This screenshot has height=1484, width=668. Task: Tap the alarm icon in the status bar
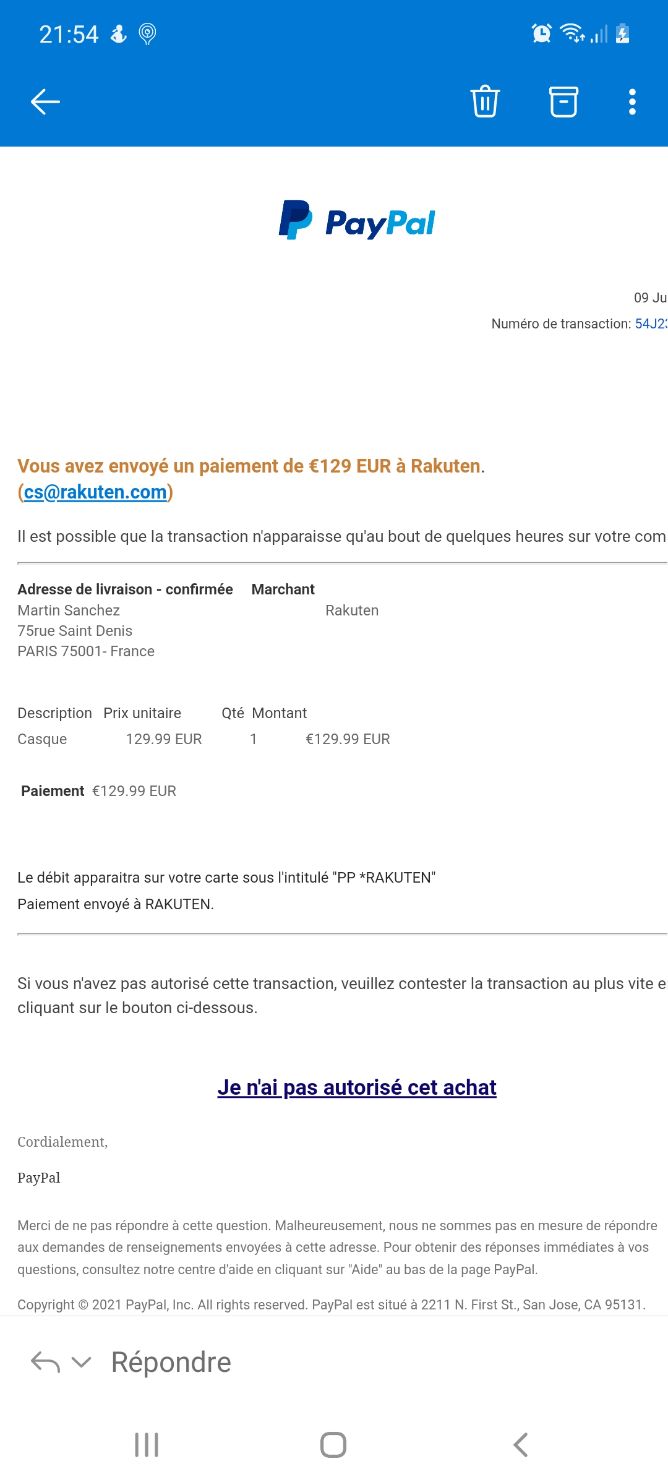[542, 34]
